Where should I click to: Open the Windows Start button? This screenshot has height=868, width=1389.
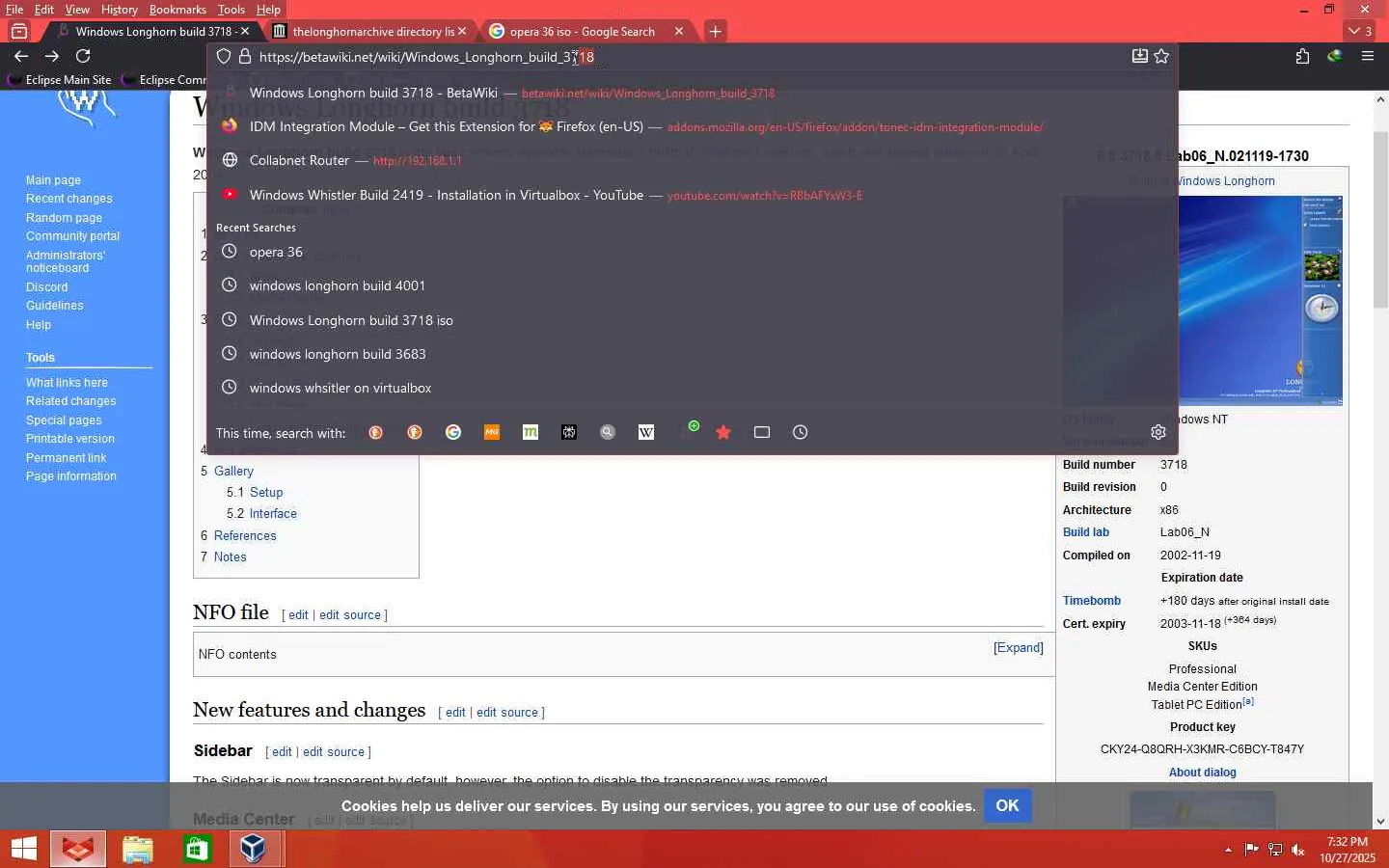click(x=23, y=849)
